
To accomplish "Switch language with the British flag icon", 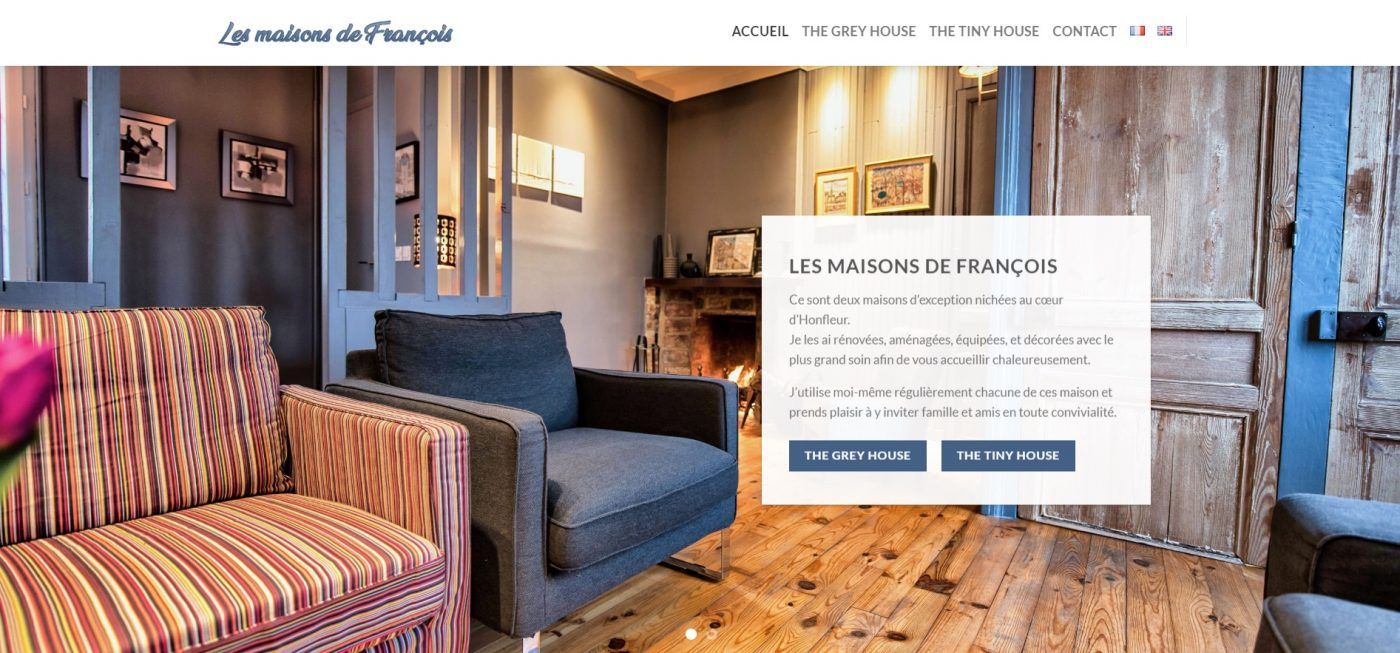I will [1164, 31].
